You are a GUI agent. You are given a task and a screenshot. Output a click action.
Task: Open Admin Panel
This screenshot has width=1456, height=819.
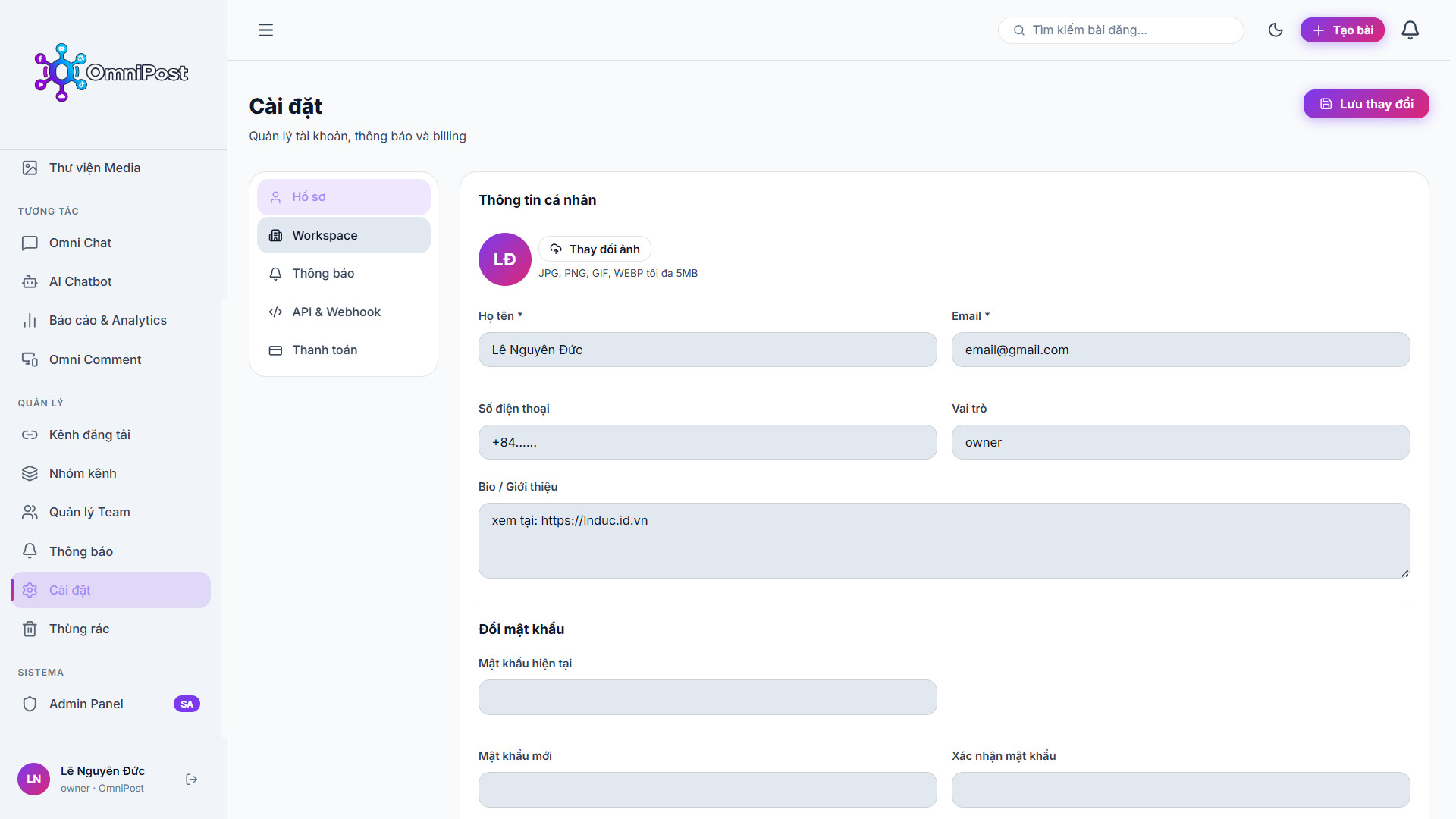111,704
